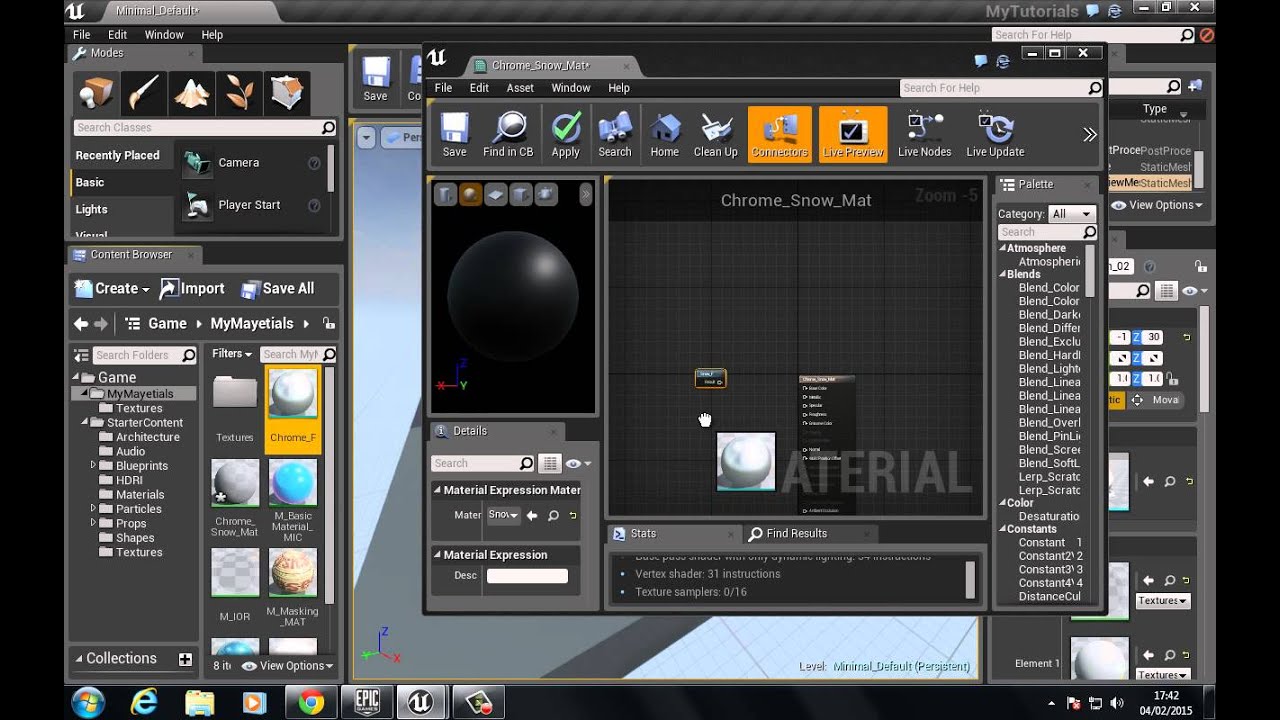Collapse the Atmosphere category in Palette
This screenshot has width=1280, height=720.
point(1003,248)
